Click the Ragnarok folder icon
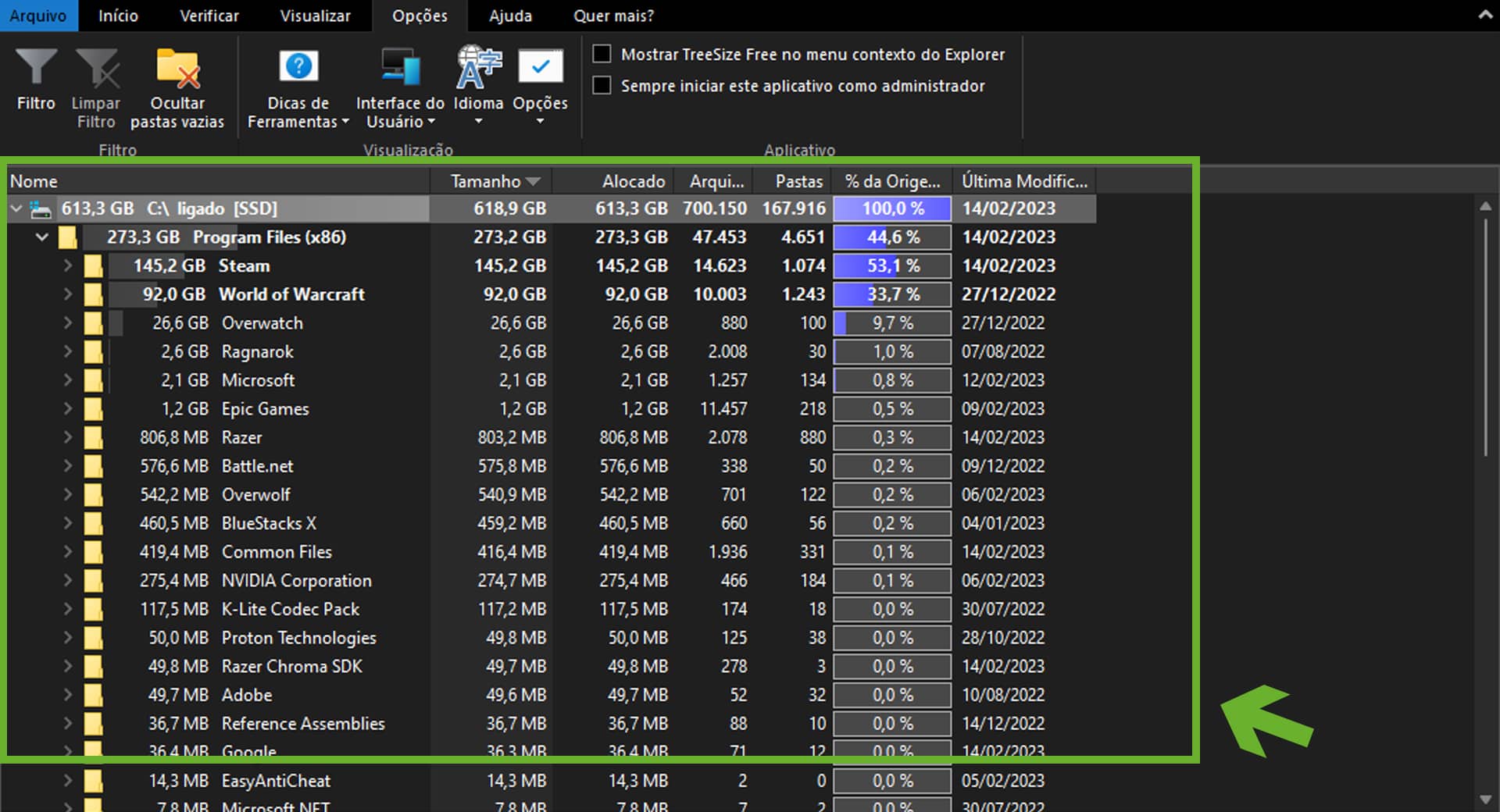Viewport: 1500px width, 812px height. tap(94, 352)
